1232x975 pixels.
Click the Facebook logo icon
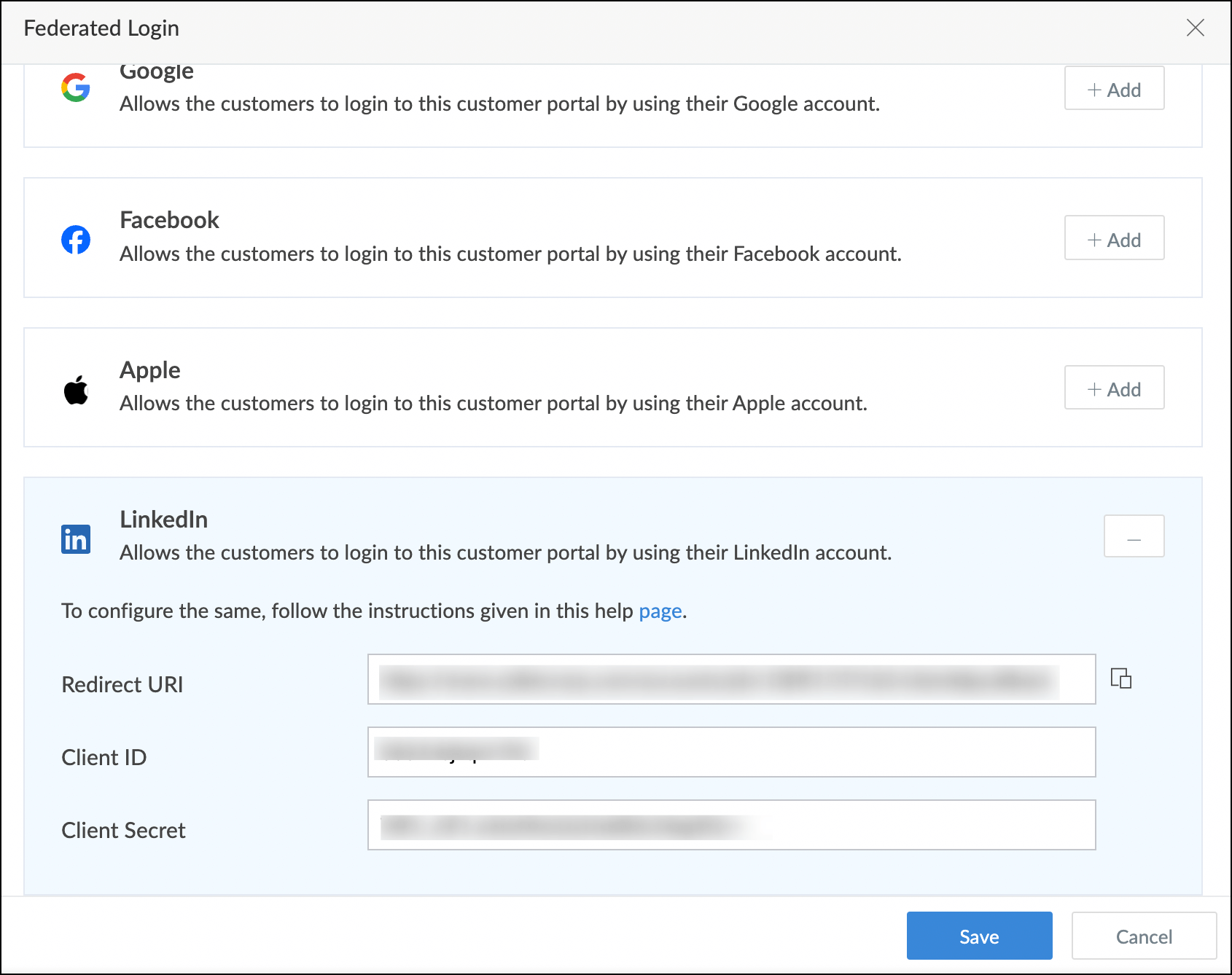(x=76, y=239)
